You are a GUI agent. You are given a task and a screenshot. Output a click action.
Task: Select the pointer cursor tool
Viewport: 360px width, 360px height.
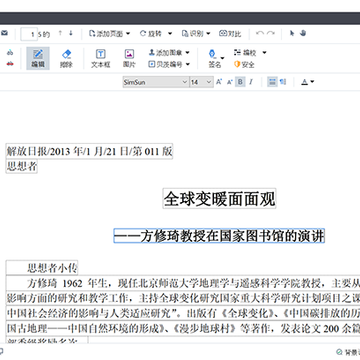tap(292, 33)
